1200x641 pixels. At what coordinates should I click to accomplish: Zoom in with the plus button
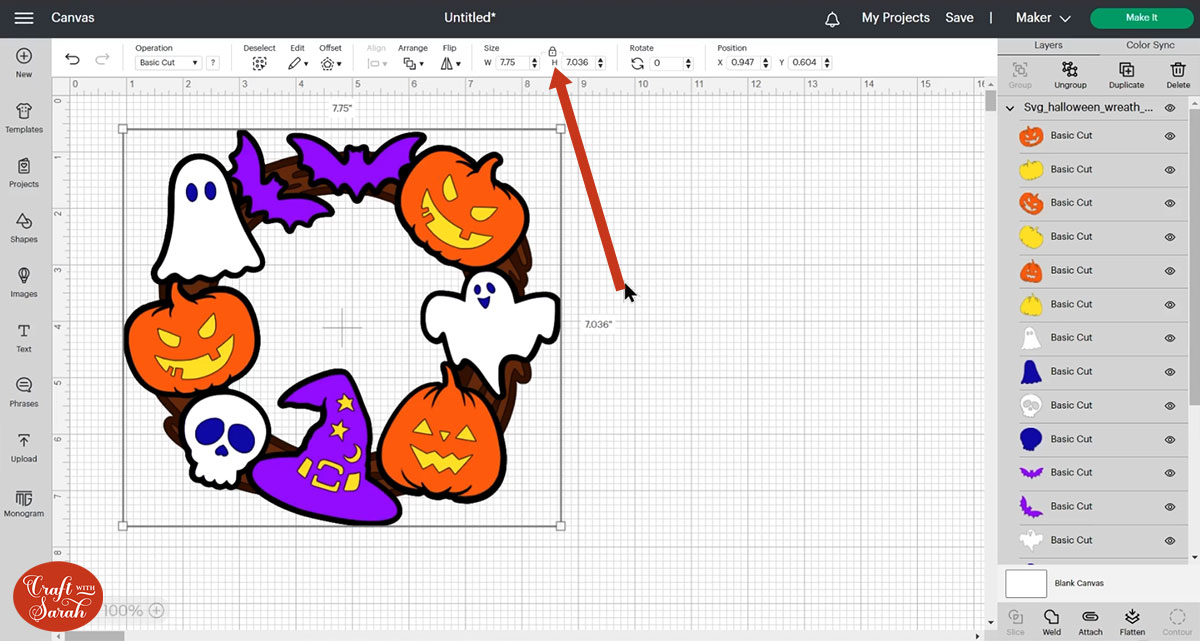[156, 610]
